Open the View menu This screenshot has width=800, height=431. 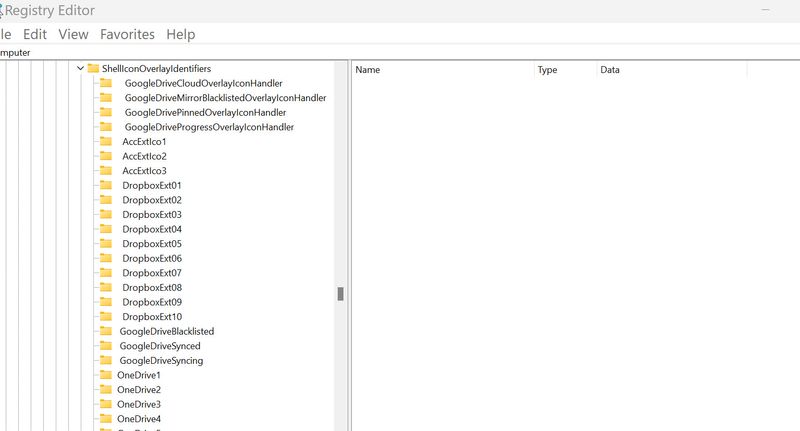(x=73, y=34)
